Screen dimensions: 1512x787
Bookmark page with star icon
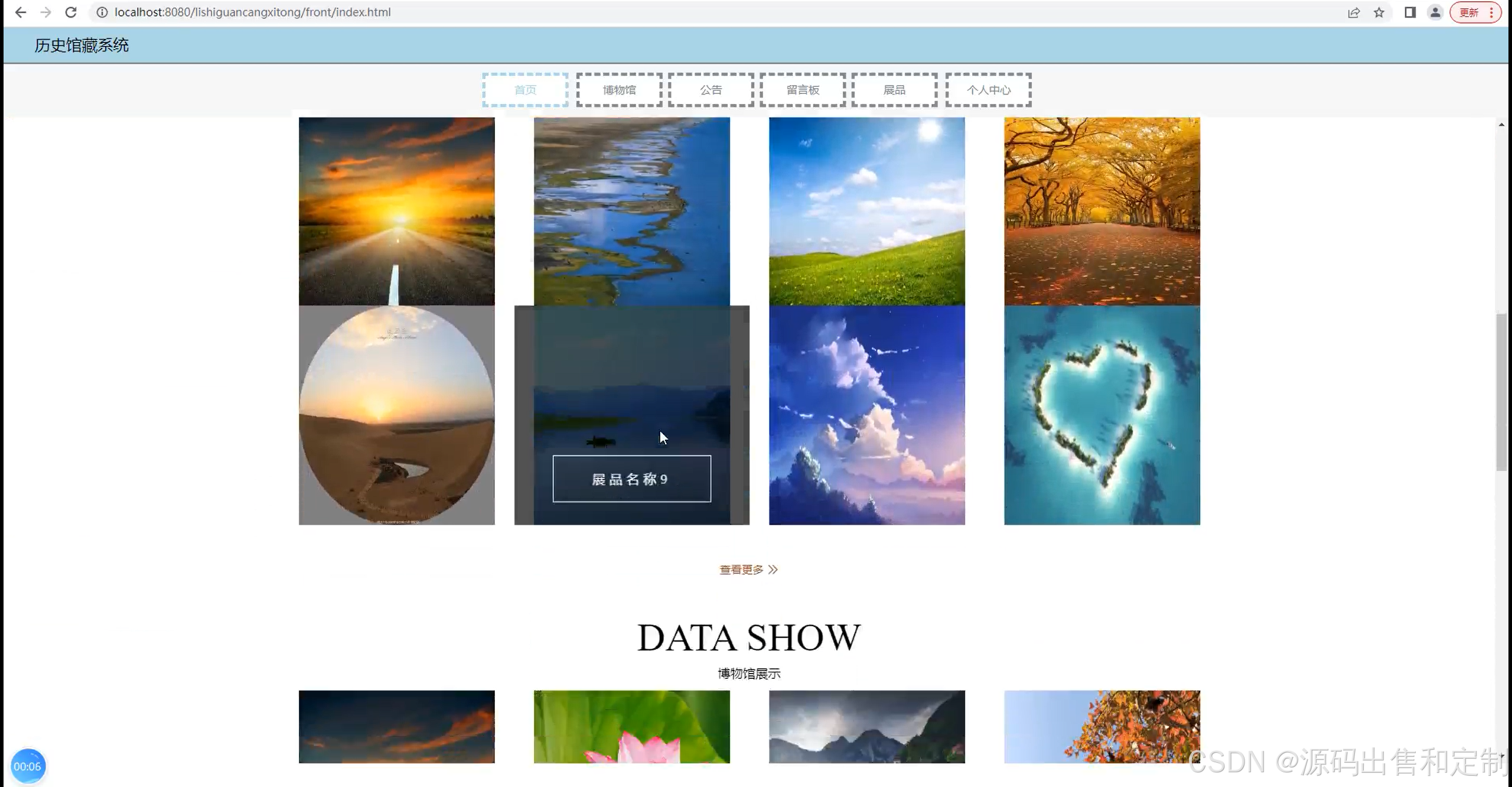1379,12
